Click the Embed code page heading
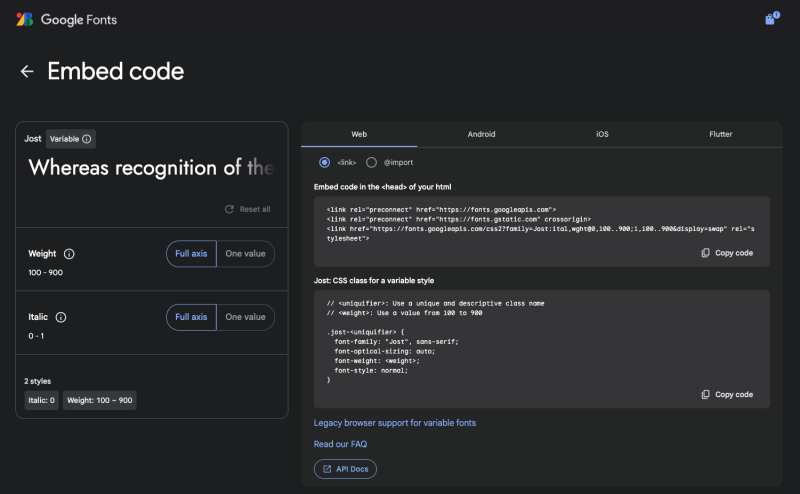 (x=116, y=71)
